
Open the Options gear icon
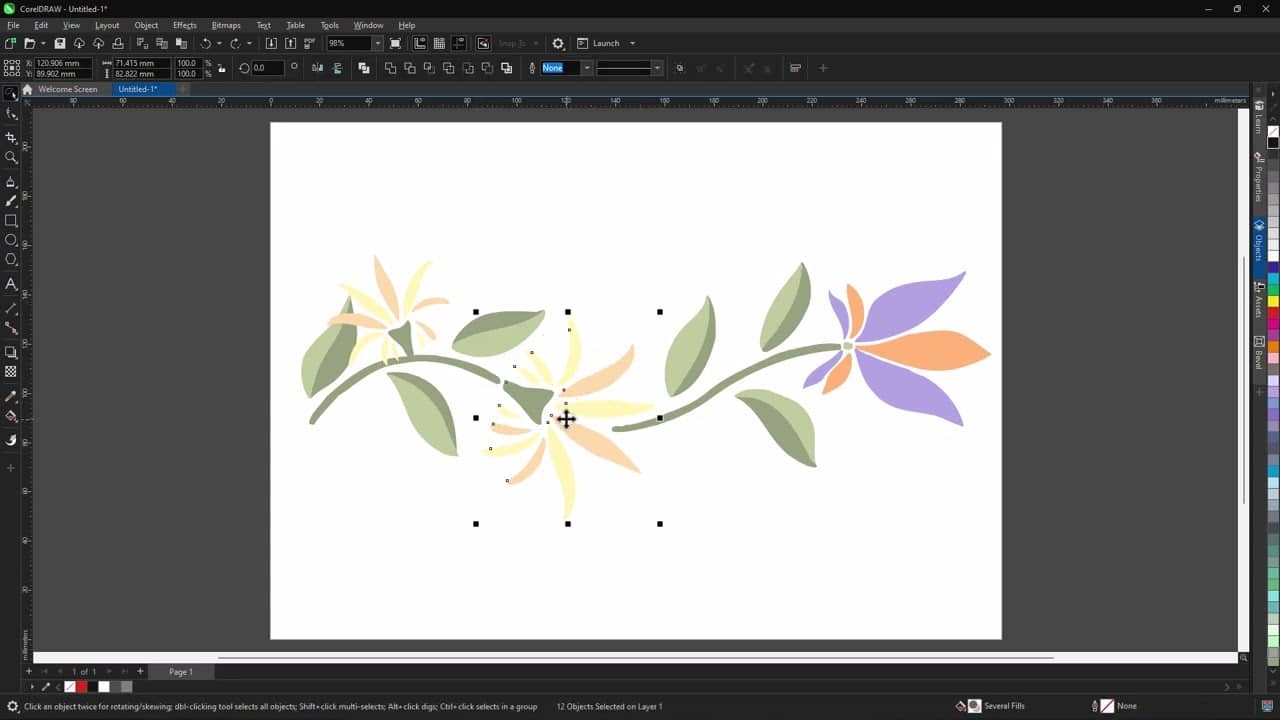click(x=558, y=43)
